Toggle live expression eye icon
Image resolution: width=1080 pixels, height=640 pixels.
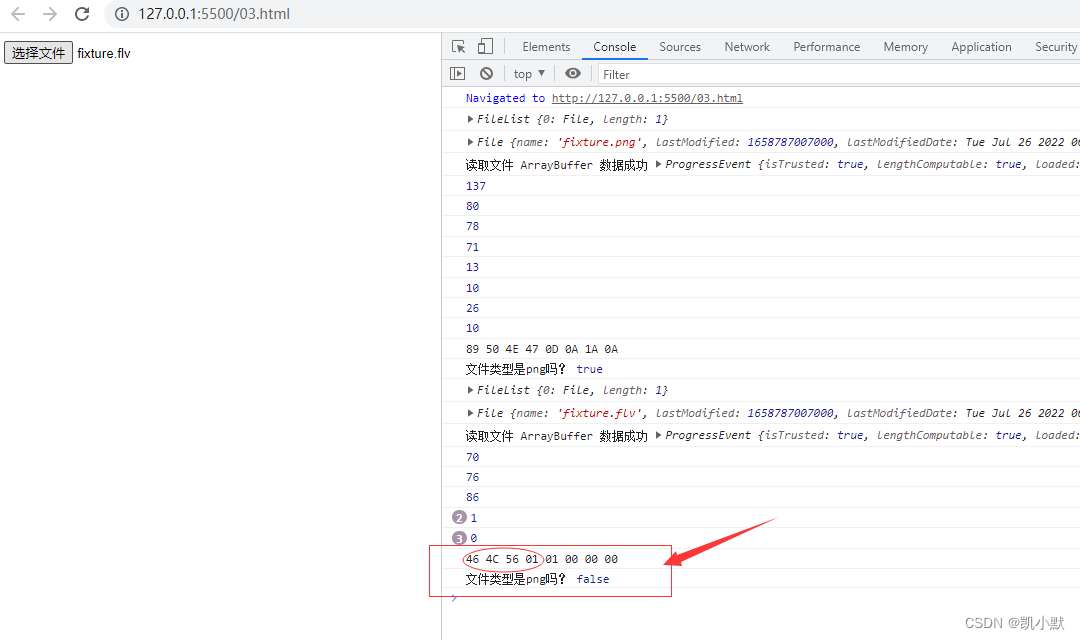coord(572,74)
